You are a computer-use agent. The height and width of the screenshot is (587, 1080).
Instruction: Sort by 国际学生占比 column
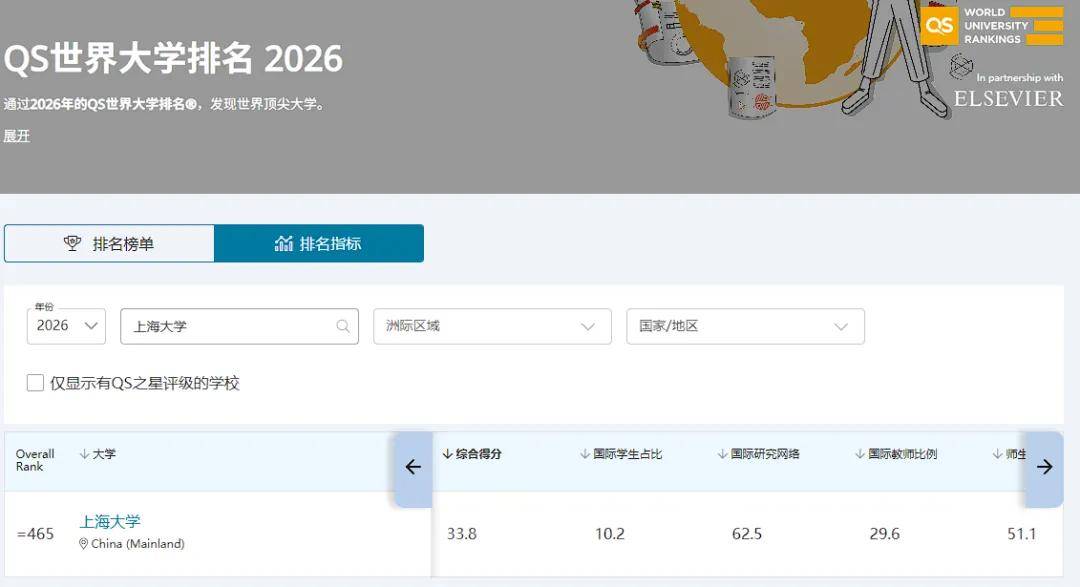pyautogui.click(x=621, y=454)
